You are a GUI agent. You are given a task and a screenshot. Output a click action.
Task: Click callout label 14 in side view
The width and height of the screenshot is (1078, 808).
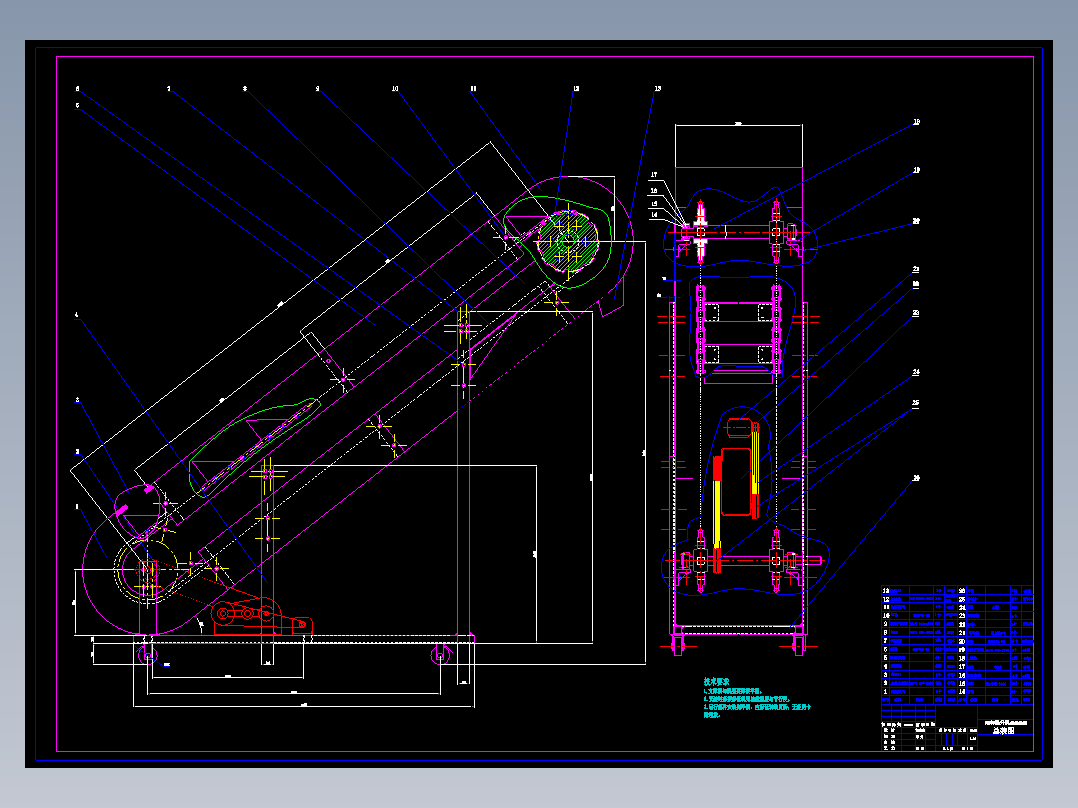point(654,215)
